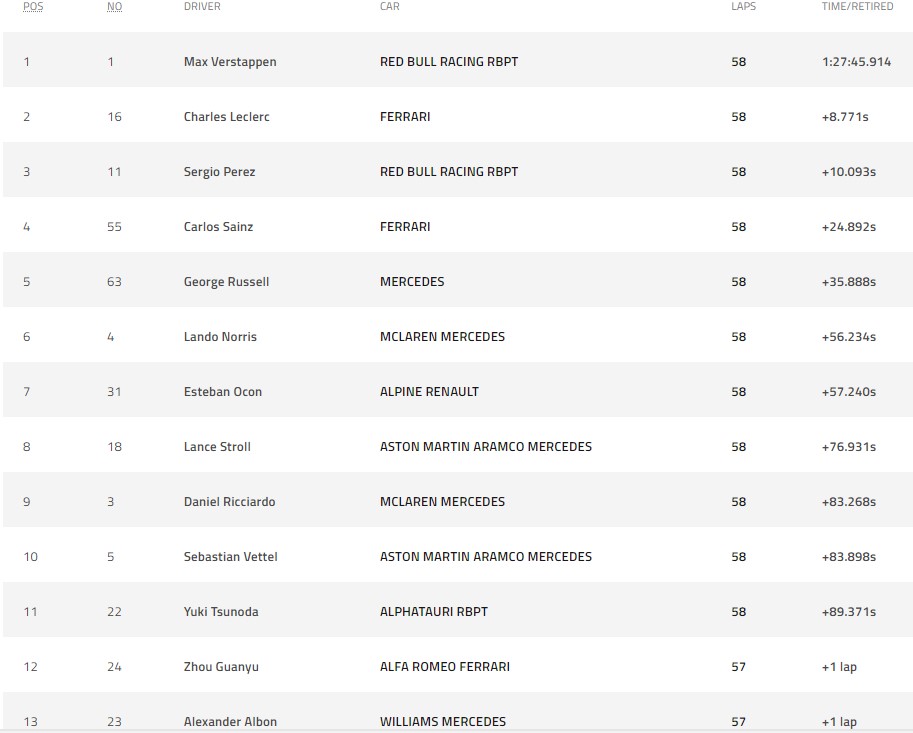Click Sebastian Vettel's name
The height and width of the screenshot is (733, 913).
pyautogui.click(x=231, y=557)
